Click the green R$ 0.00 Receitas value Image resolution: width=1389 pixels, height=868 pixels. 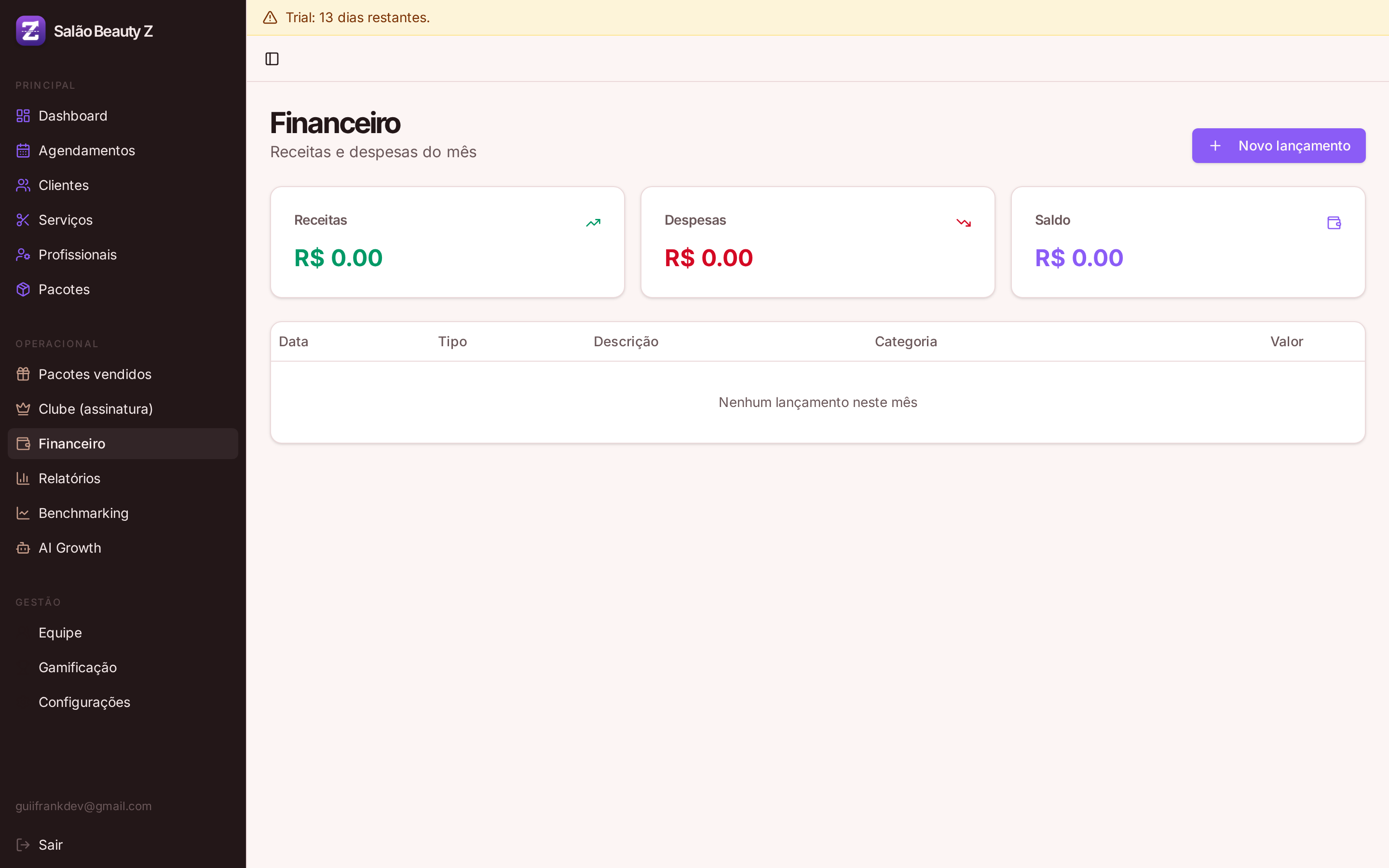click(338, 258)
